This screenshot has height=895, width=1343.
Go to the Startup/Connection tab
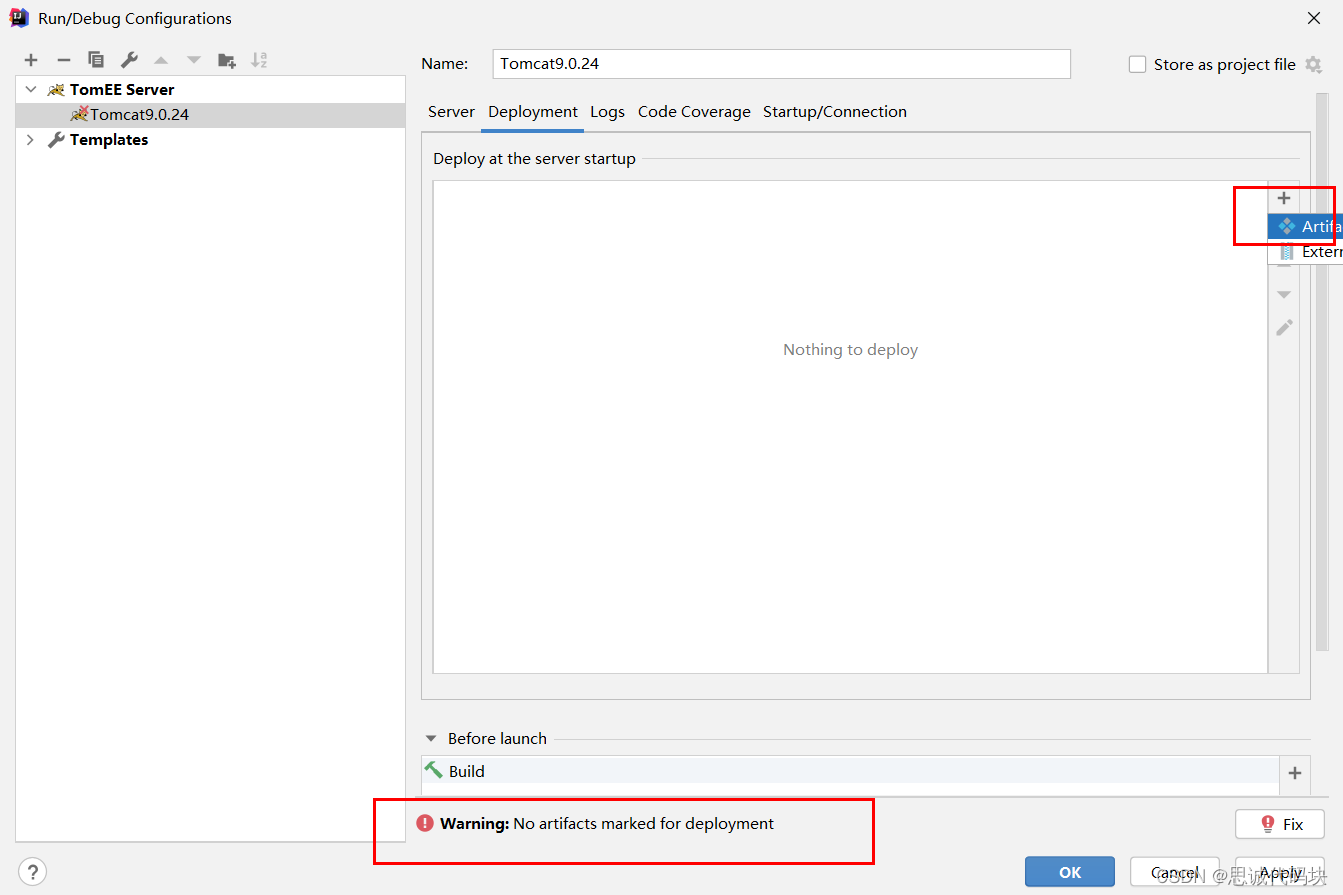click(x=835, y=112)
